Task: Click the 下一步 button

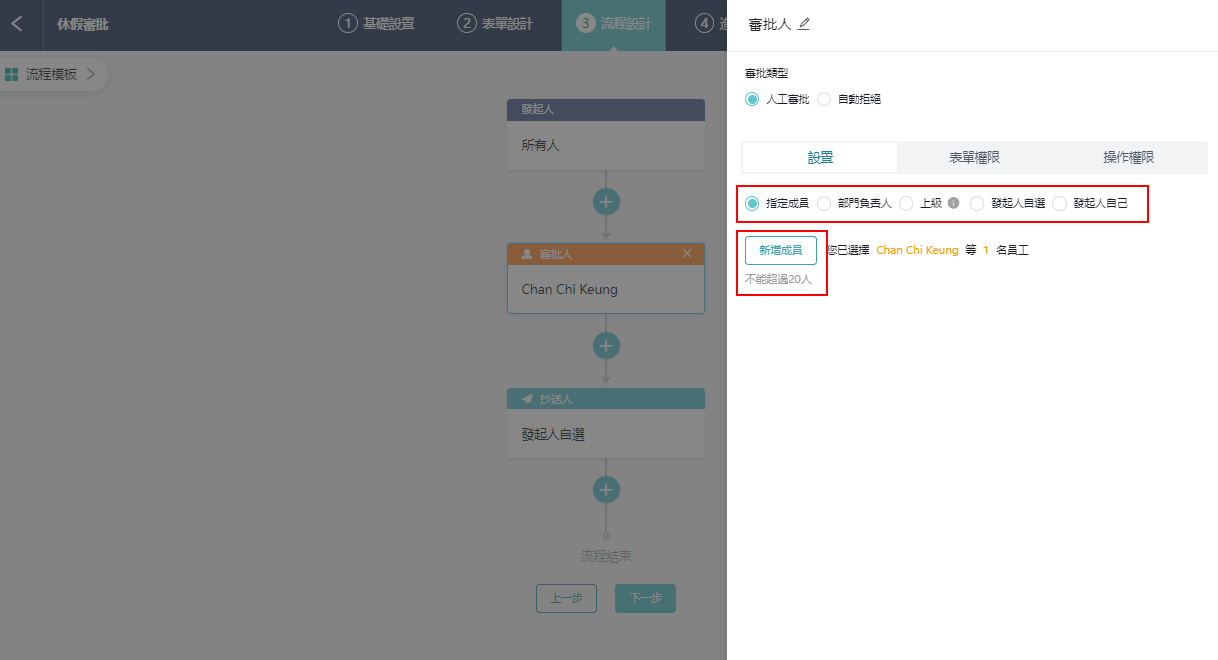Action: 645,598
